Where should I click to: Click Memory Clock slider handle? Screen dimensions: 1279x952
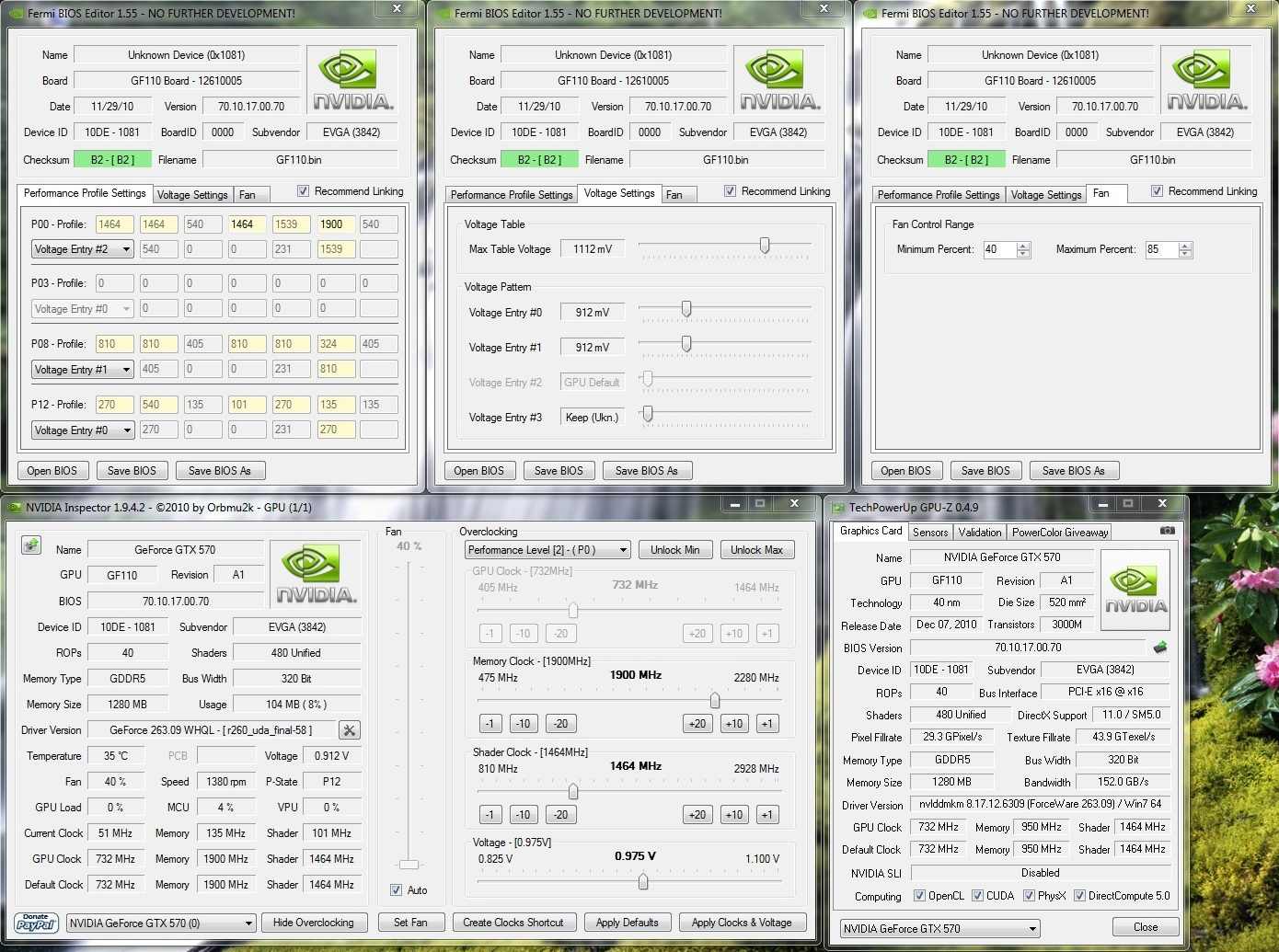(x=714, y=701)
